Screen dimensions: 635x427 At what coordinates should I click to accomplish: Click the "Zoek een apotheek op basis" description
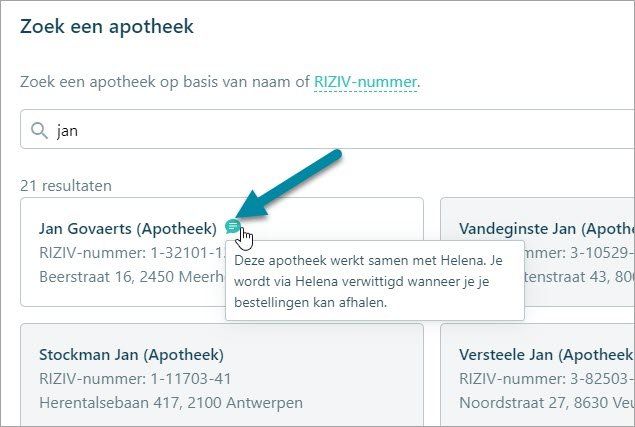[220, 82]
